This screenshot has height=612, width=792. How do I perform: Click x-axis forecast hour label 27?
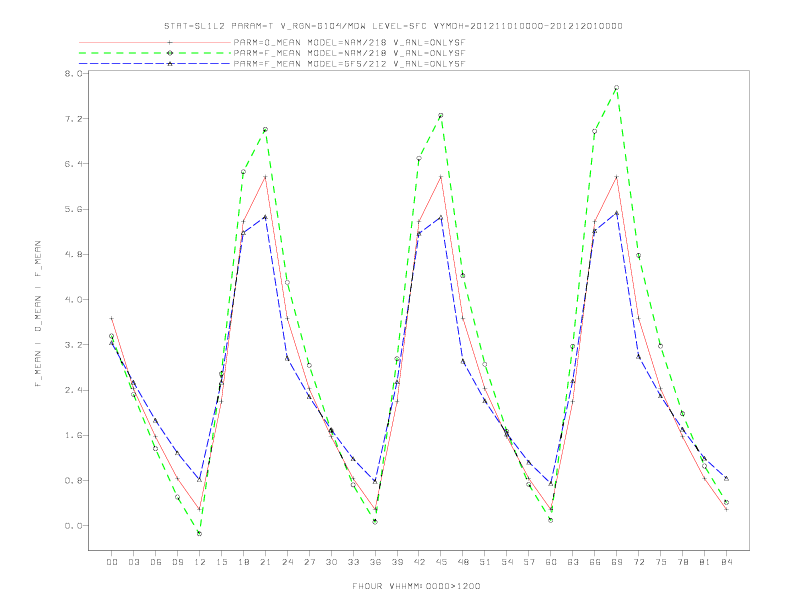(x=309, y=562)
